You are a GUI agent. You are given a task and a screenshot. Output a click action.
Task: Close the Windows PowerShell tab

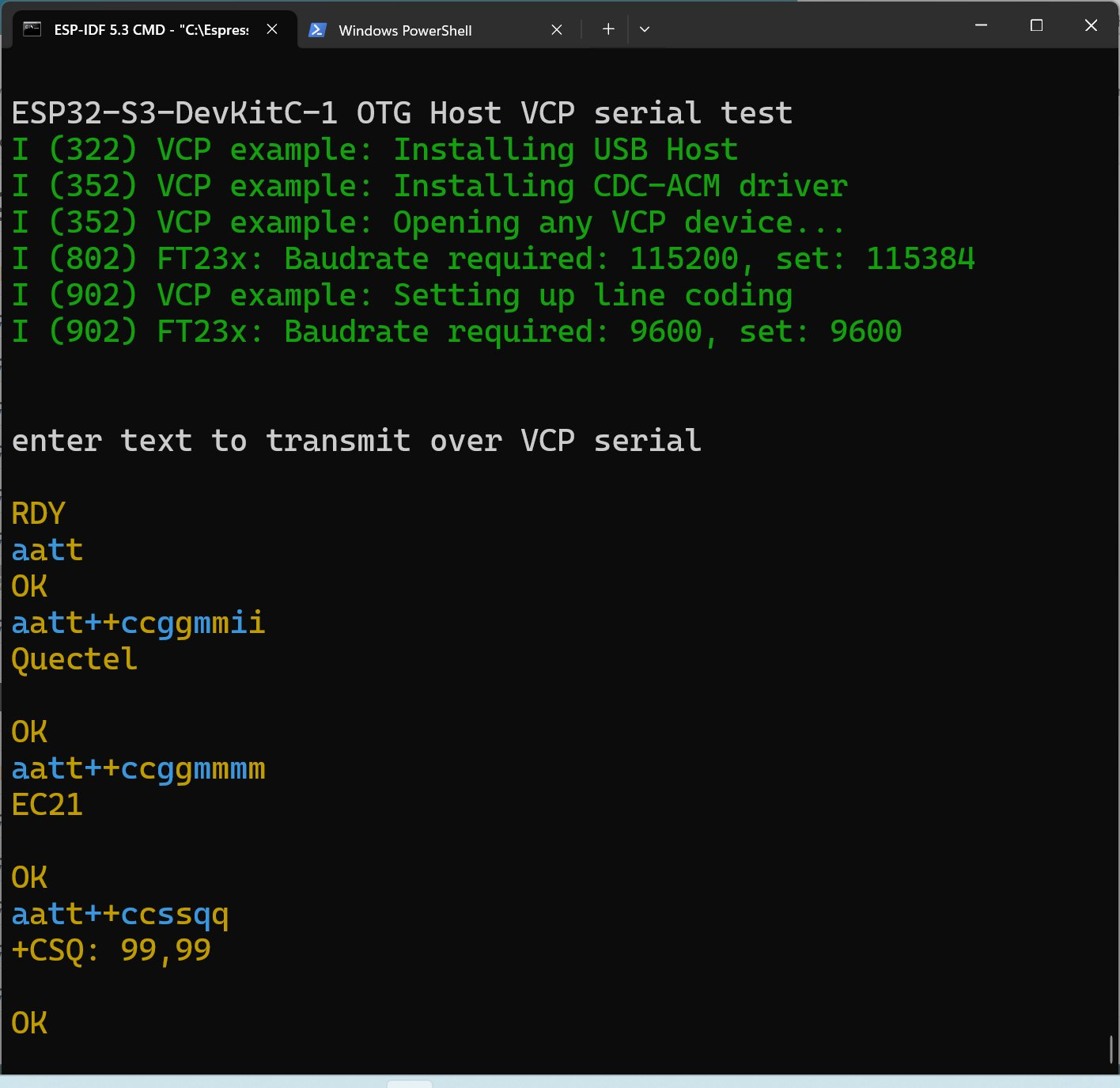(557, 30)
